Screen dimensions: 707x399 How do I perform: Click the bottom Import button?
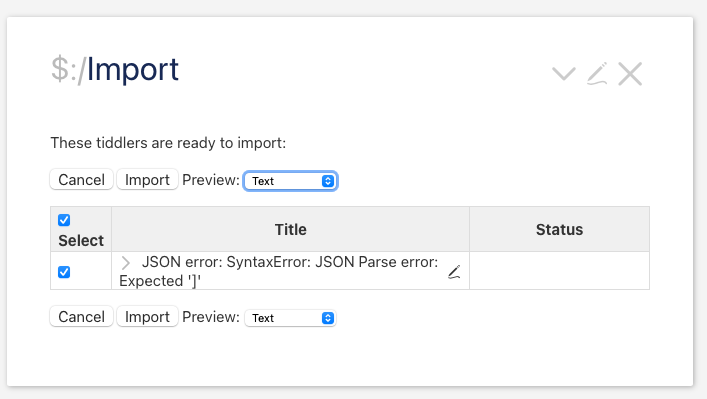pyautogui.click(x=147, y=317)
